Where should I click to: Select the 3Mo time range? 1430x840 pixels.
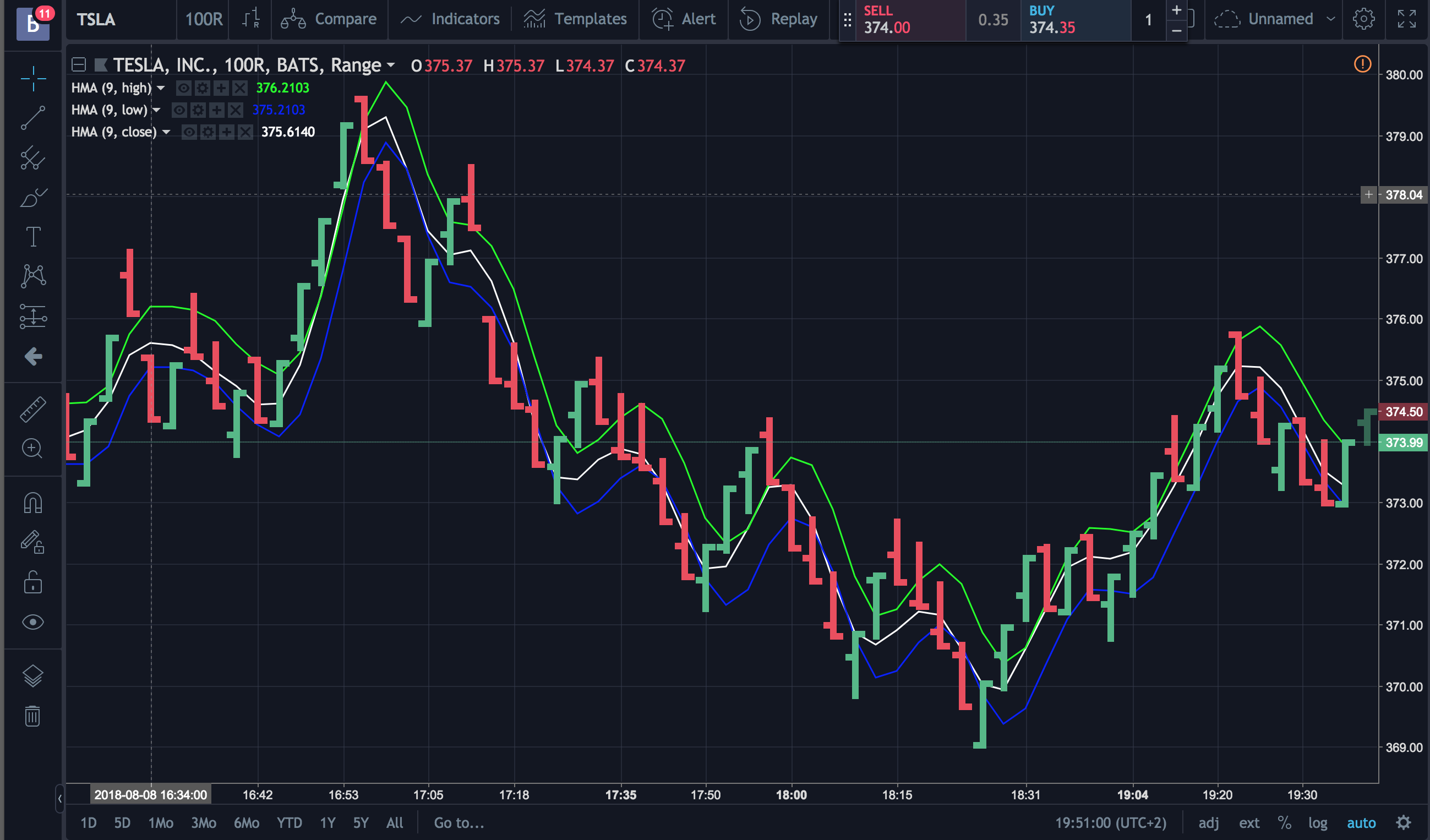point(204,823)
